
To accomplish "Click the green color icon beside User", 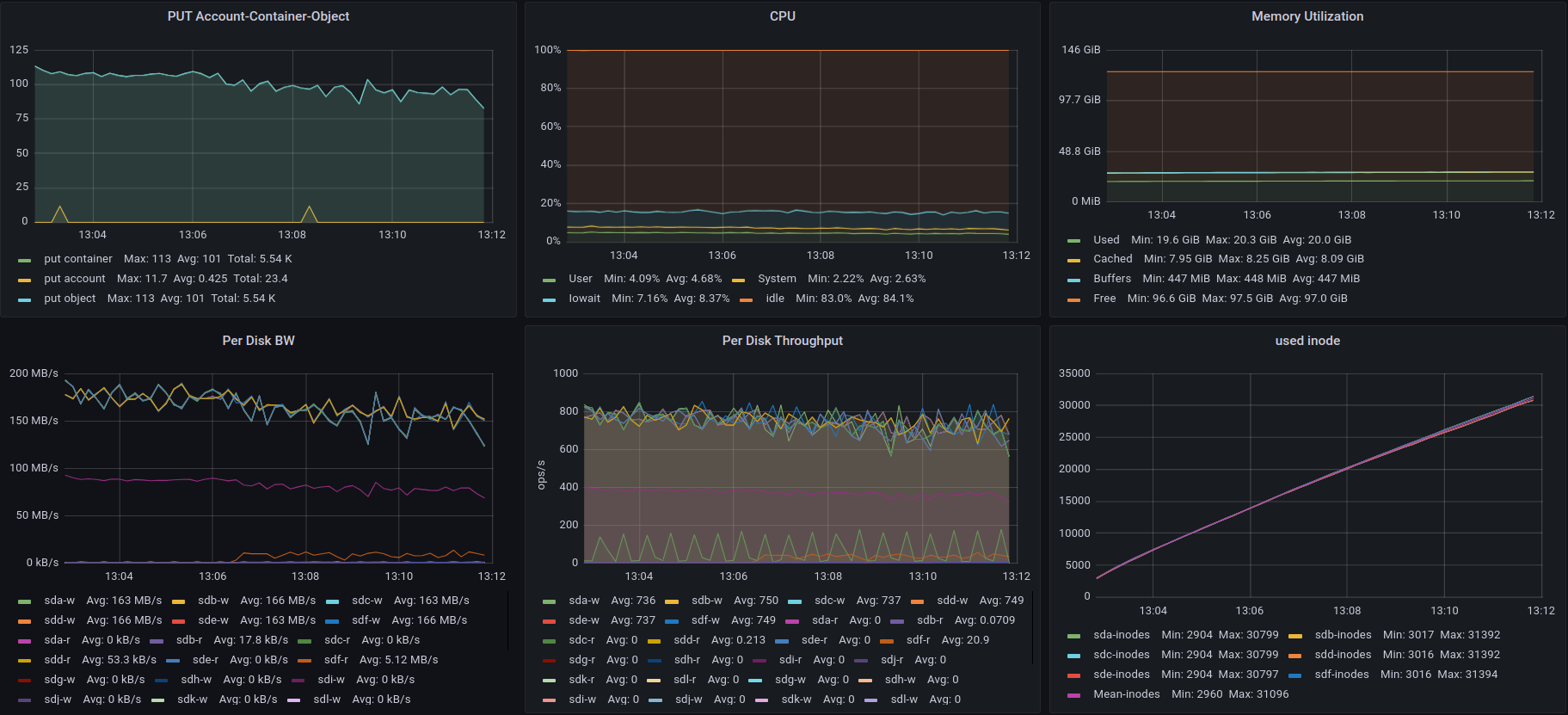I will pos(549,280).
